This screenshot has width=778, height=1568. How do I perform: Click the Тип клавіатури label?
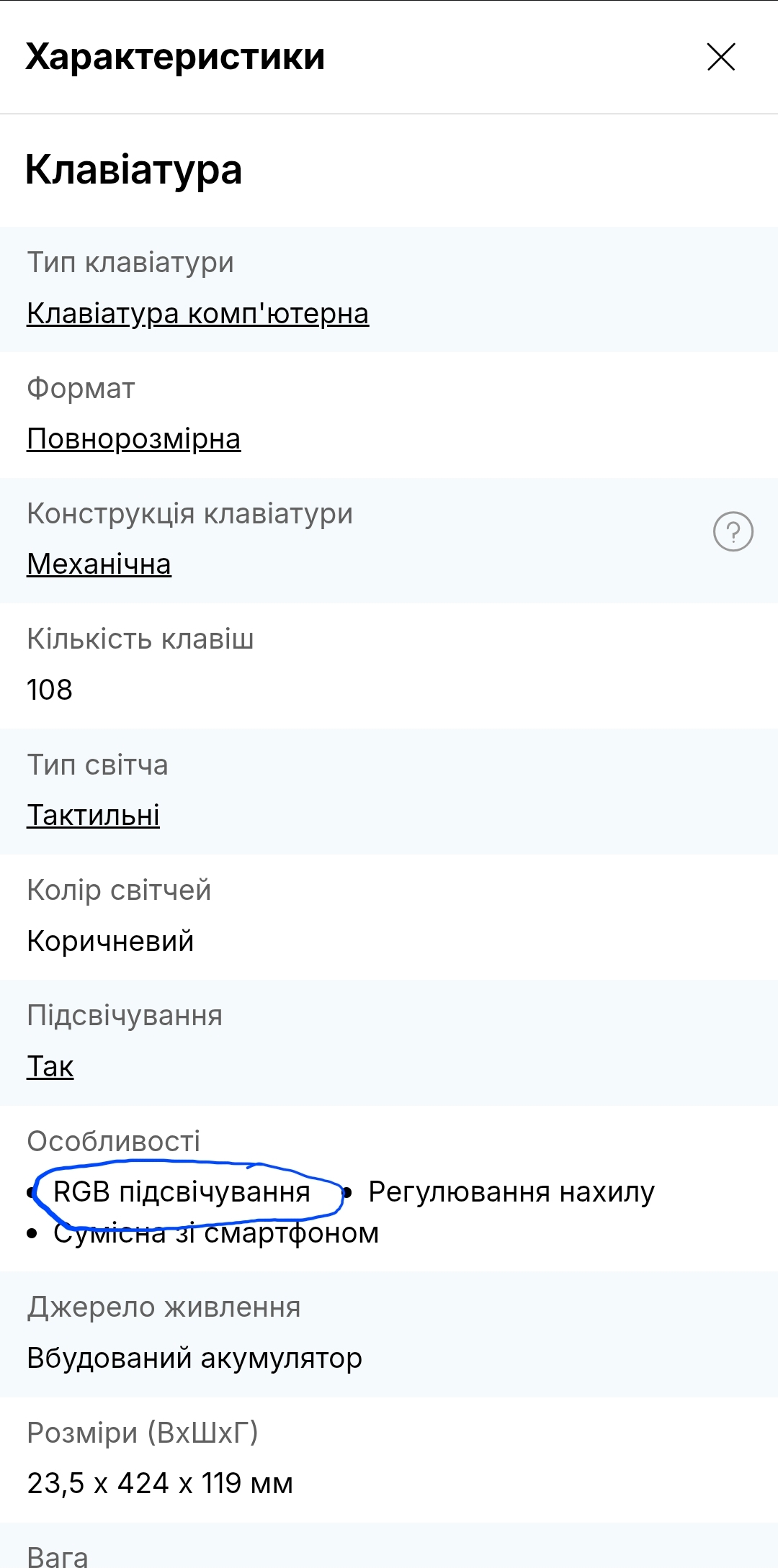130,263
